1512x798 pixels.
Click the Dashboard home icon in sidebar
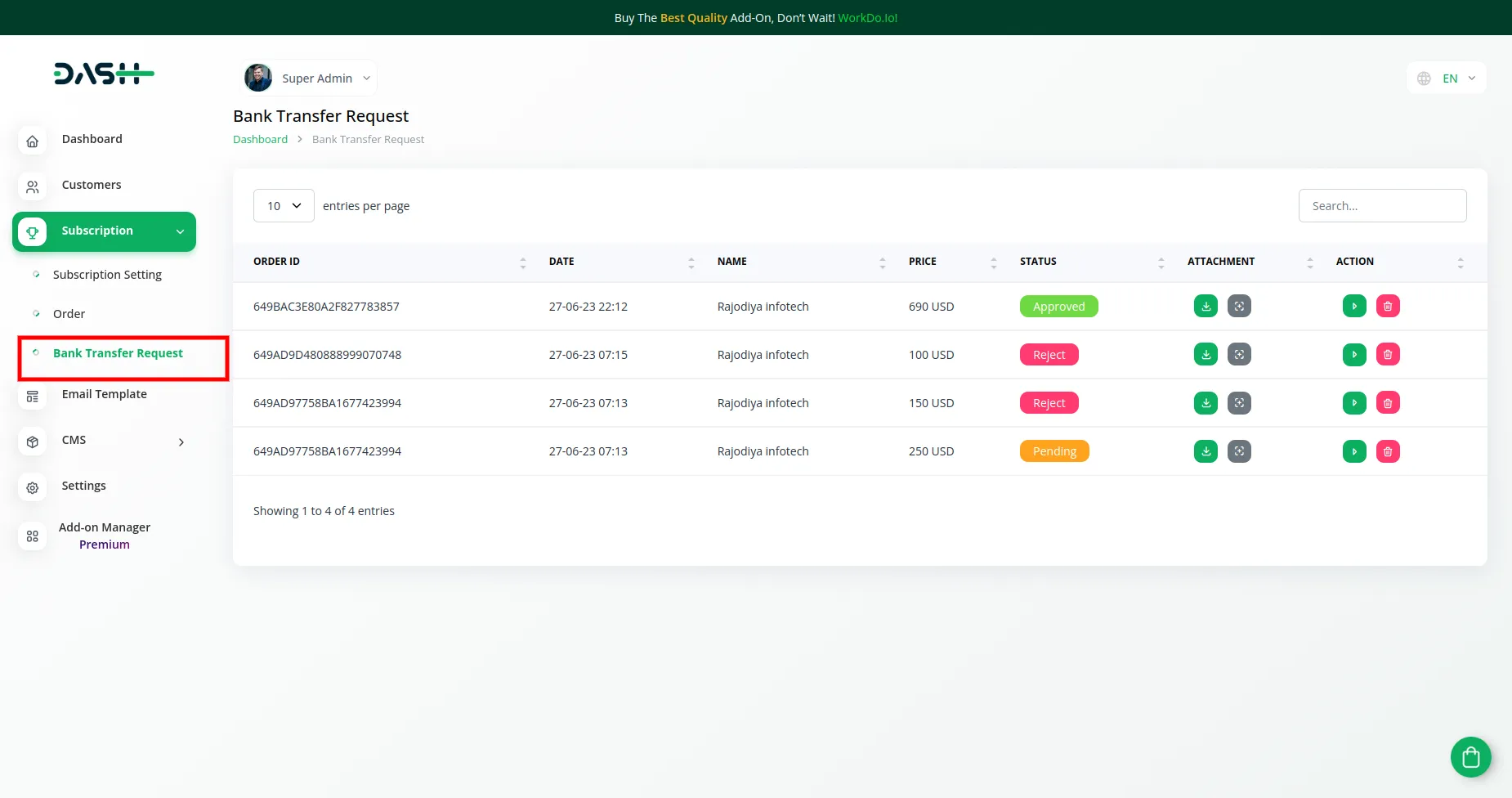pyautogui.click(x=33, y=141)
